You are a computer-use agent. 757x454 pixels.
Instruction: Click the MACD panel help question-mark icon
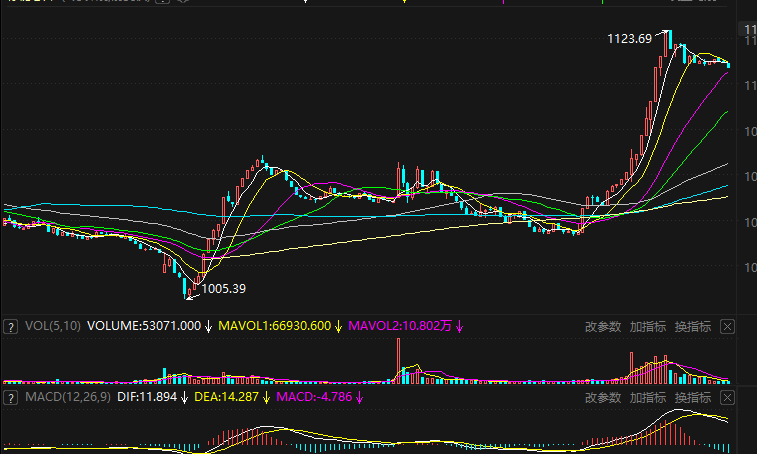point(11,397)
